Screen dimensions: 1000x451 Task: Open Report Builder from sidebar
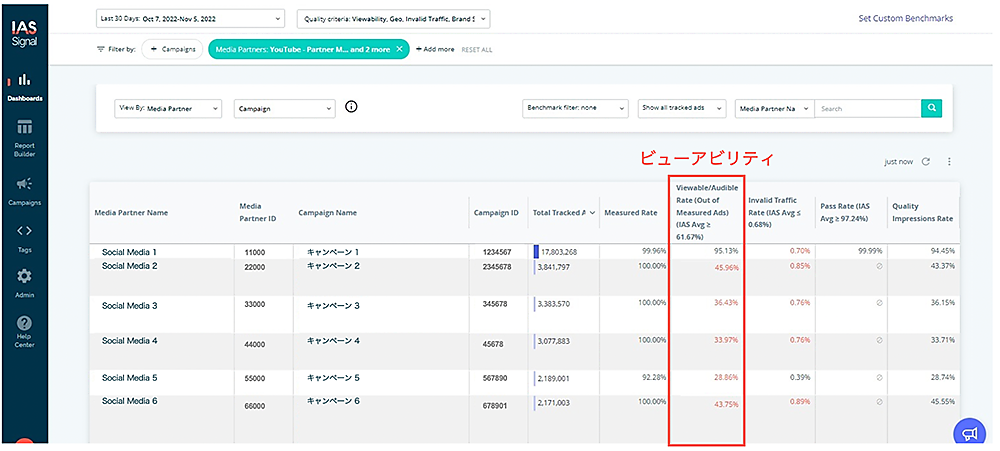(x=24, y=136)
